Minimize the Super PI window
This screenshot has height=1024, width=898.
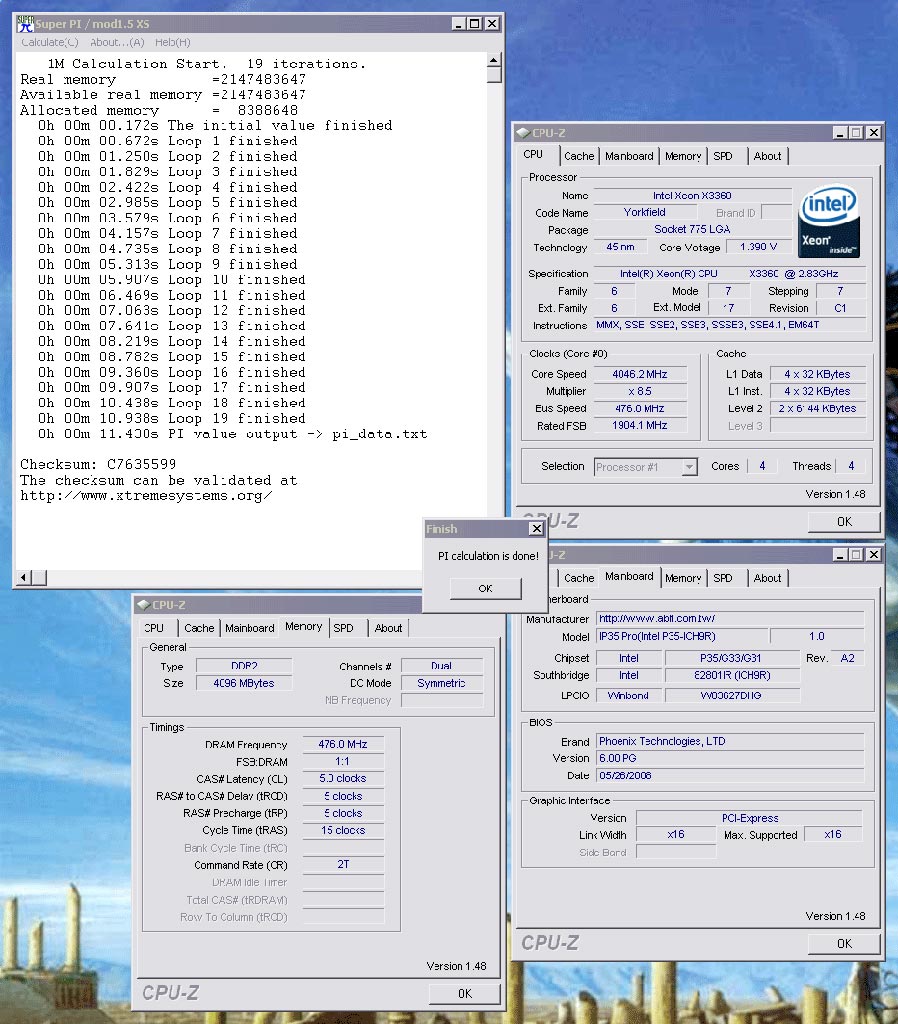point(458,24)
